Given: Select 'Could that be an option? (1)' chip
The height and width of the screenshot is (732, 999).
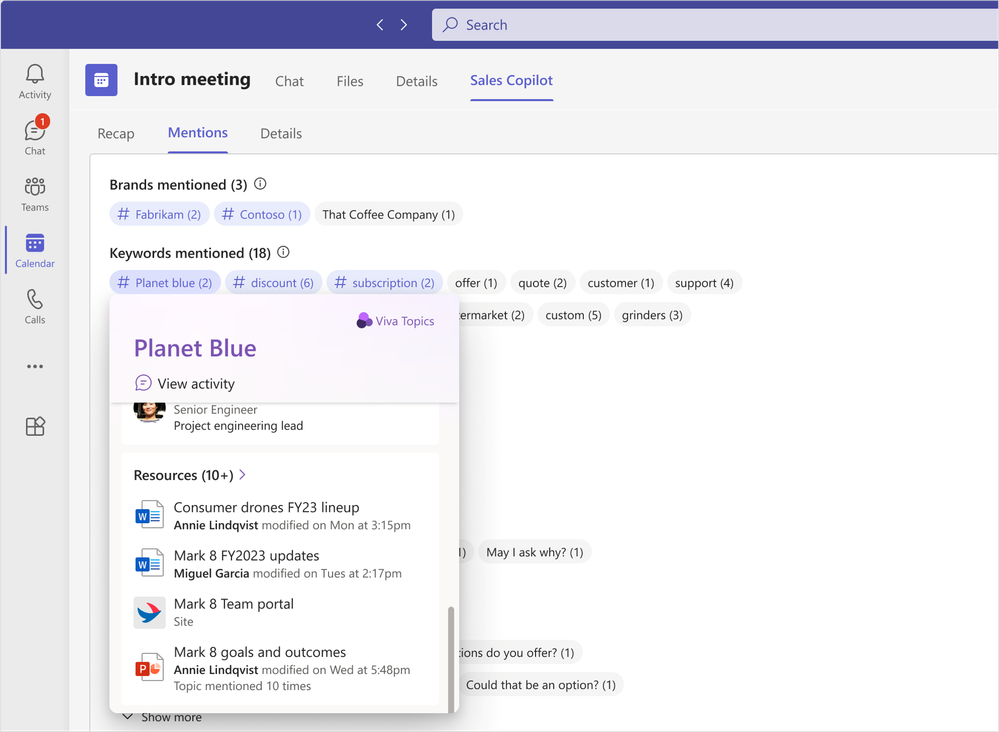Looking at the screenshot, I should pos(541,684).
